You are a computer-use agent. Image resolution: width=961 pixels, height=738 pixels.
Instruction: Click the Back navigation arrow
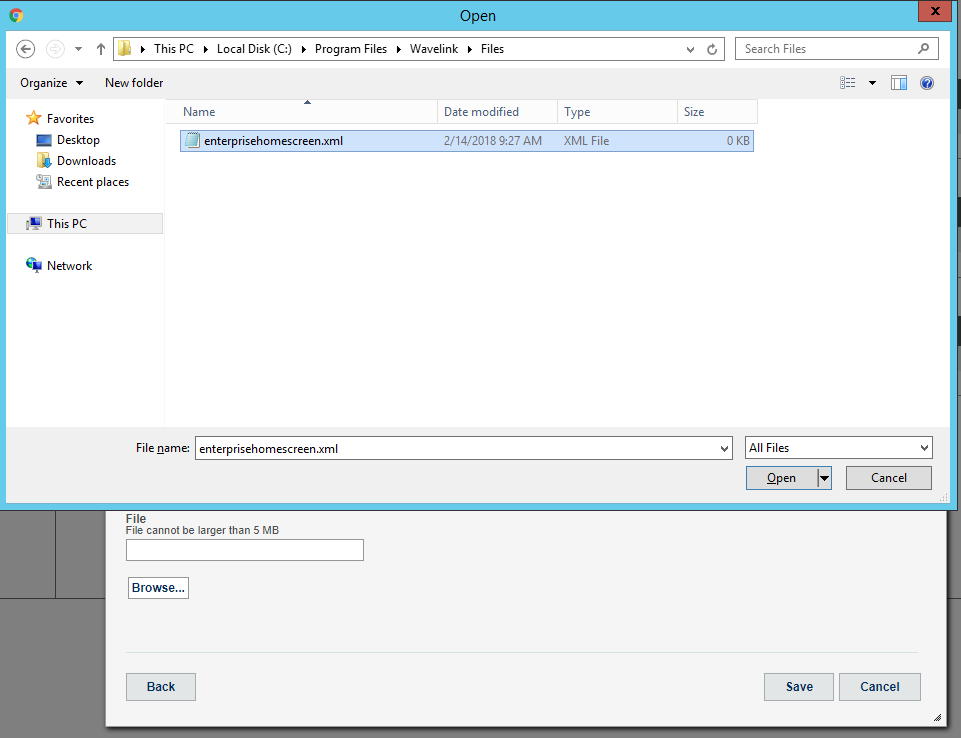[x=25, y=48]
